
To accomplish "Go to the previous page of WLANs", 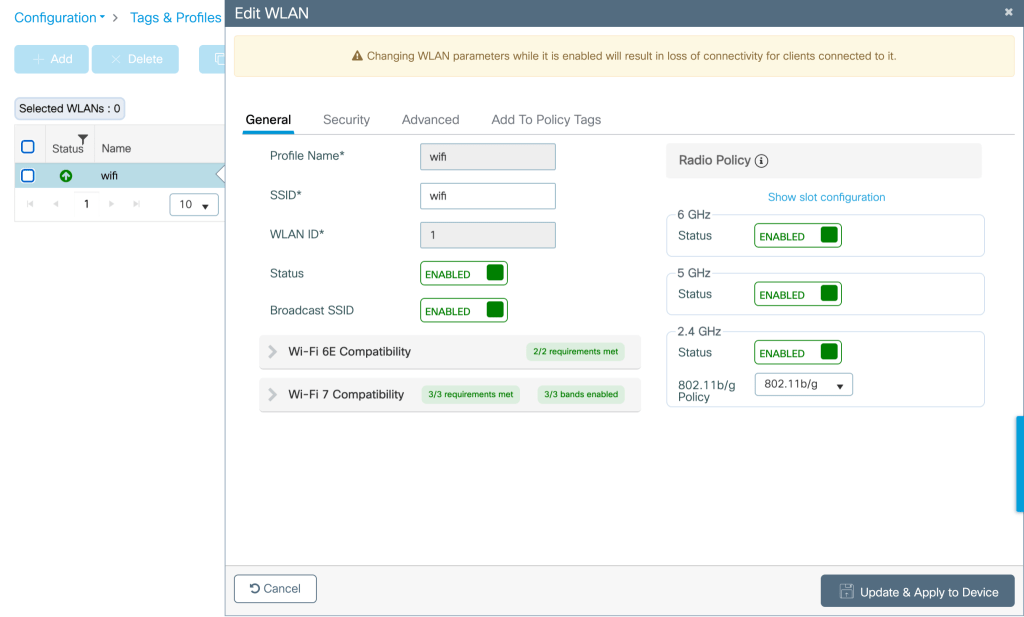I will pos(56,204).
